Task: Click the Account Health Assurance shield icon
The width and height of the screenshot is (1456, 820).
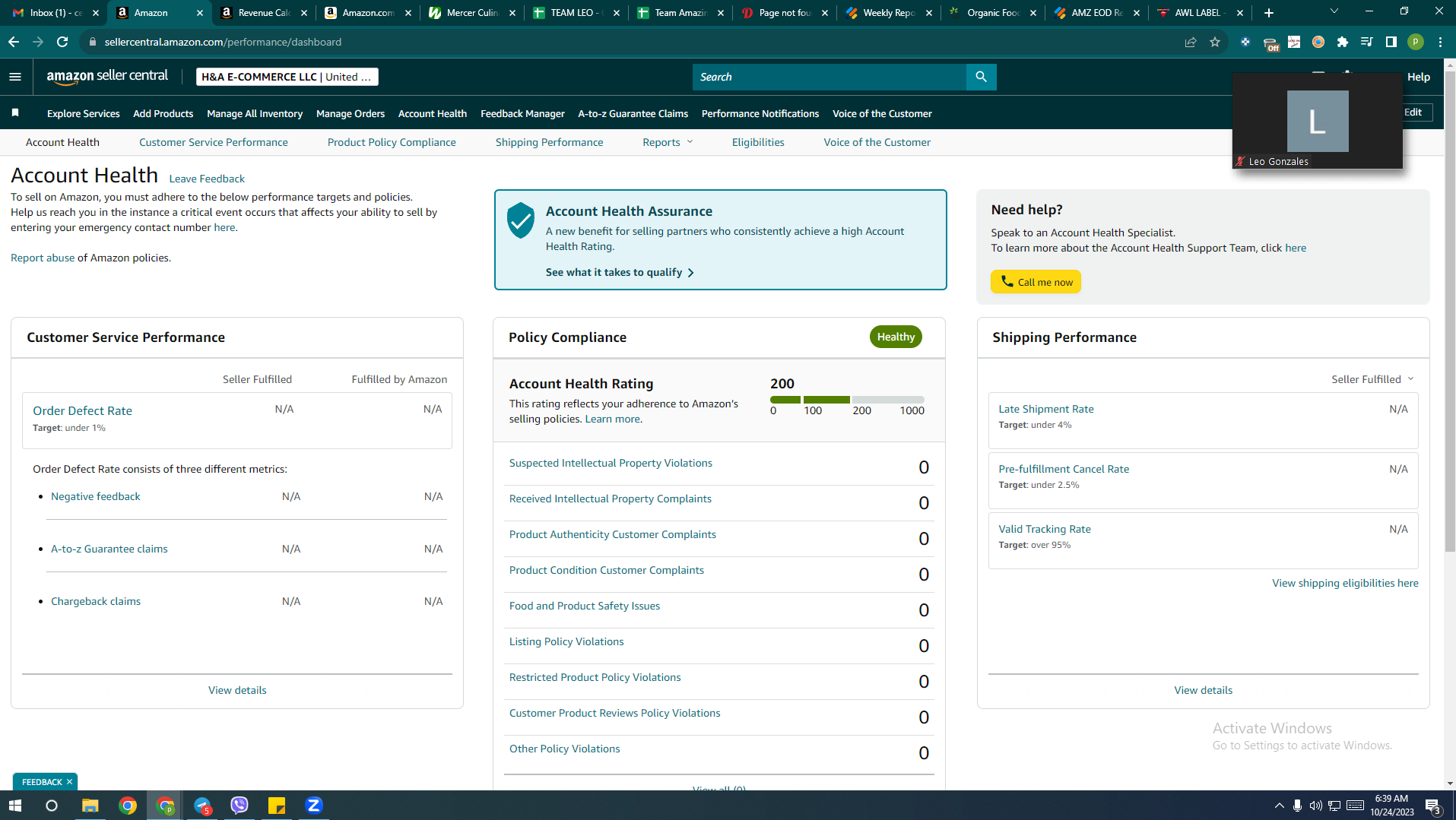Action: [x=521, y=220]
